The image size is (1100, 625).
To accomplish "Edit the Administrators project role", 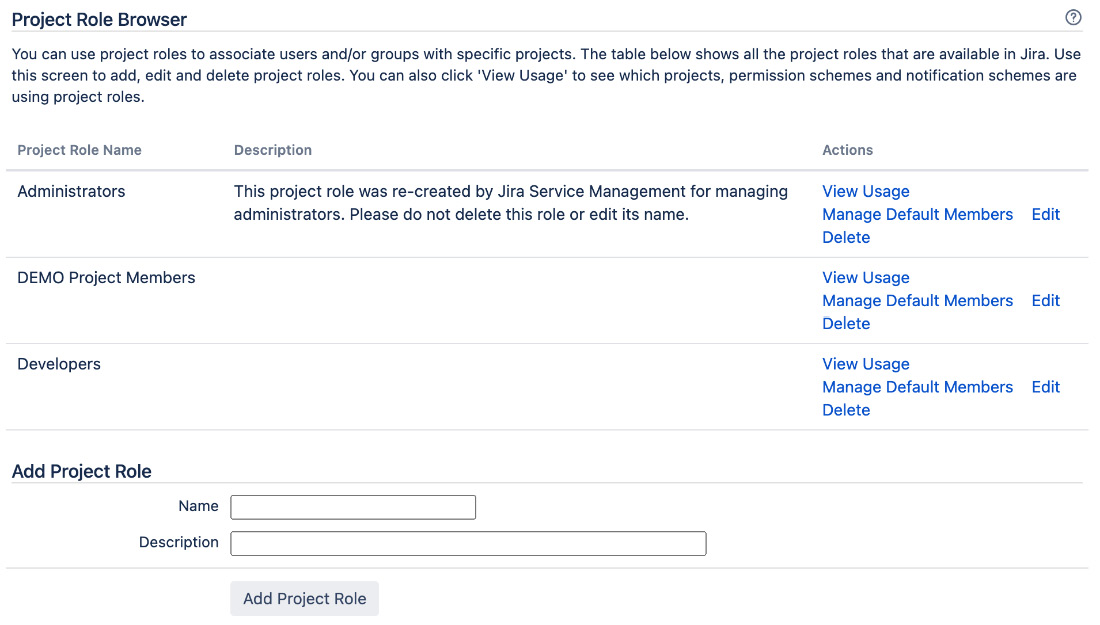I will [x=1045, y=214].
